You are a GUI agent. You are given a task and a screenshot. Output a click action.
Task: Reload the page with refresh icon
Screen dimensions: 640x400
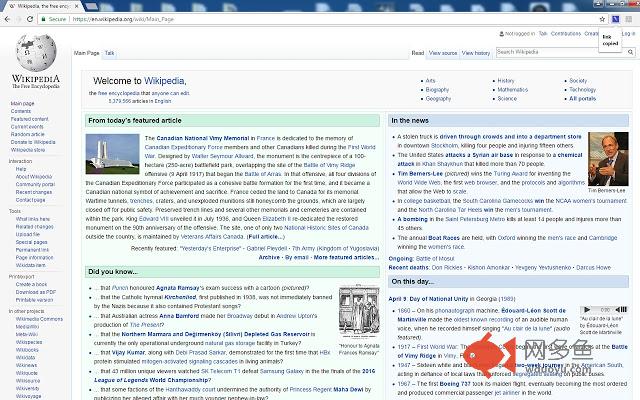tap(30, 19)
